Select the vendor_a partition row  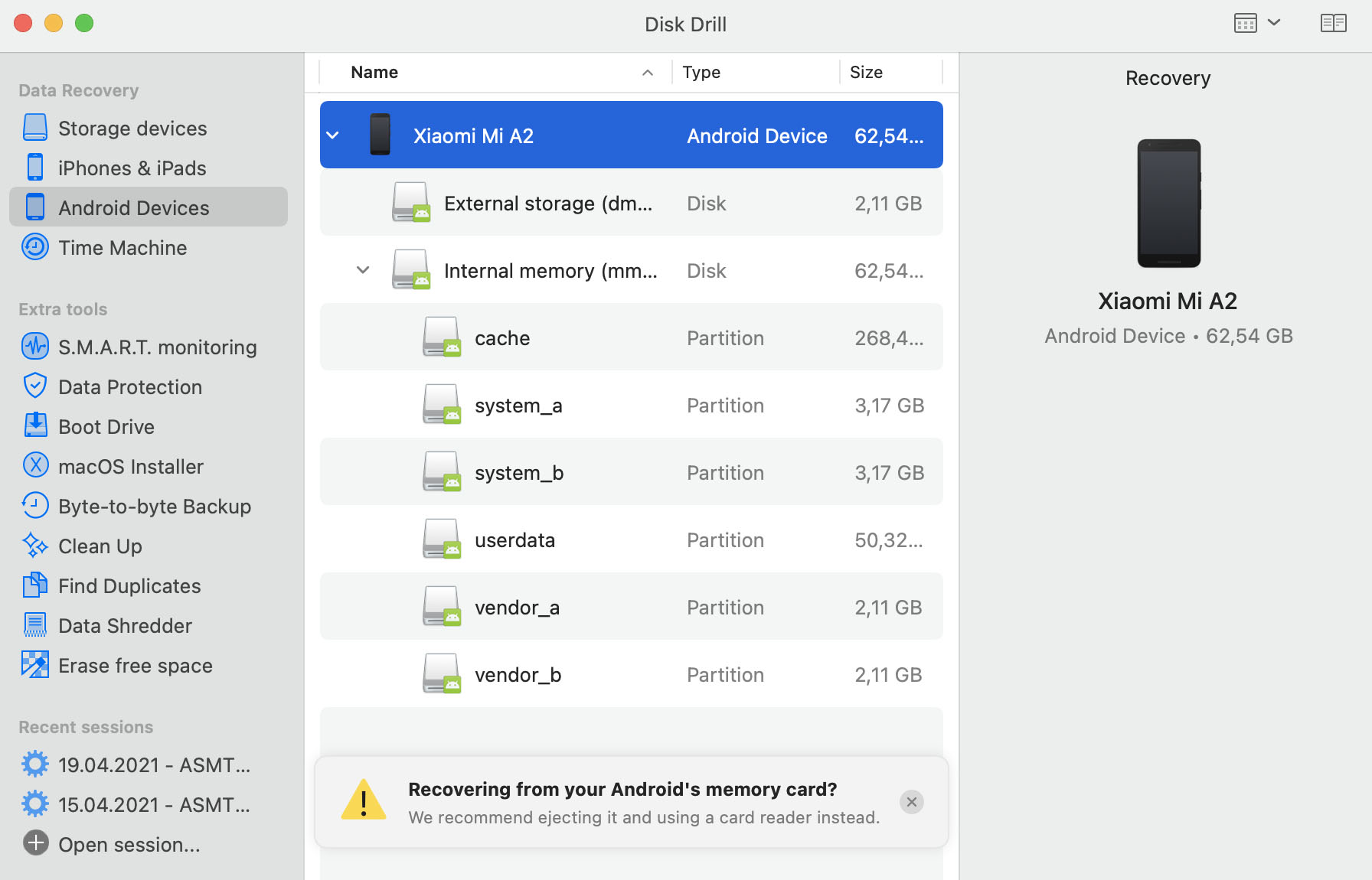click(x=632, y=607)
